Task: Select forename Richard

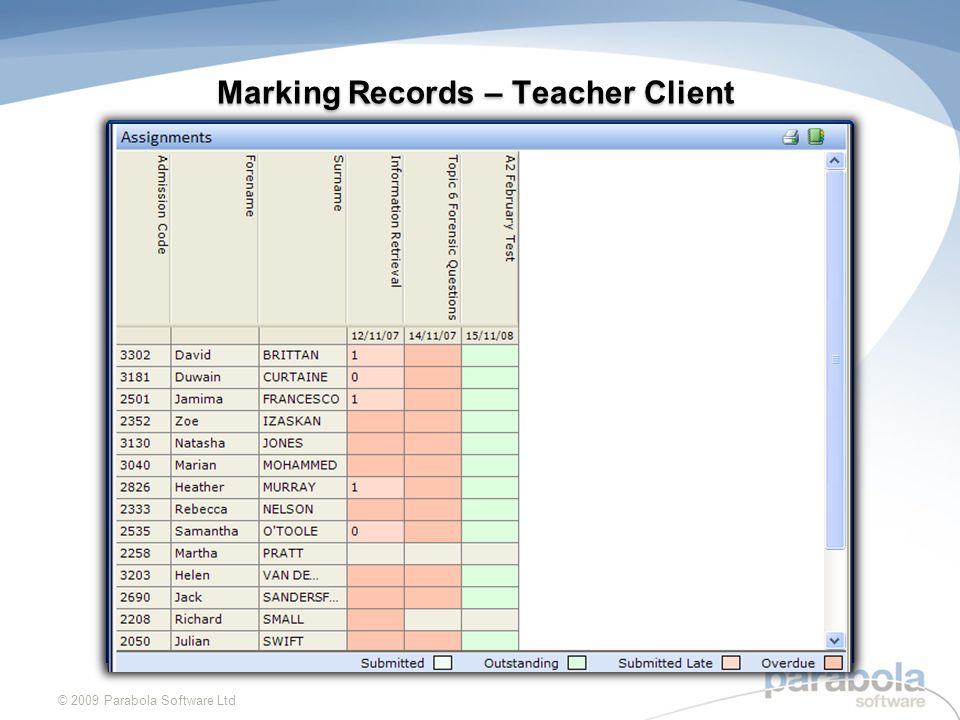Action: click(215, 620)
